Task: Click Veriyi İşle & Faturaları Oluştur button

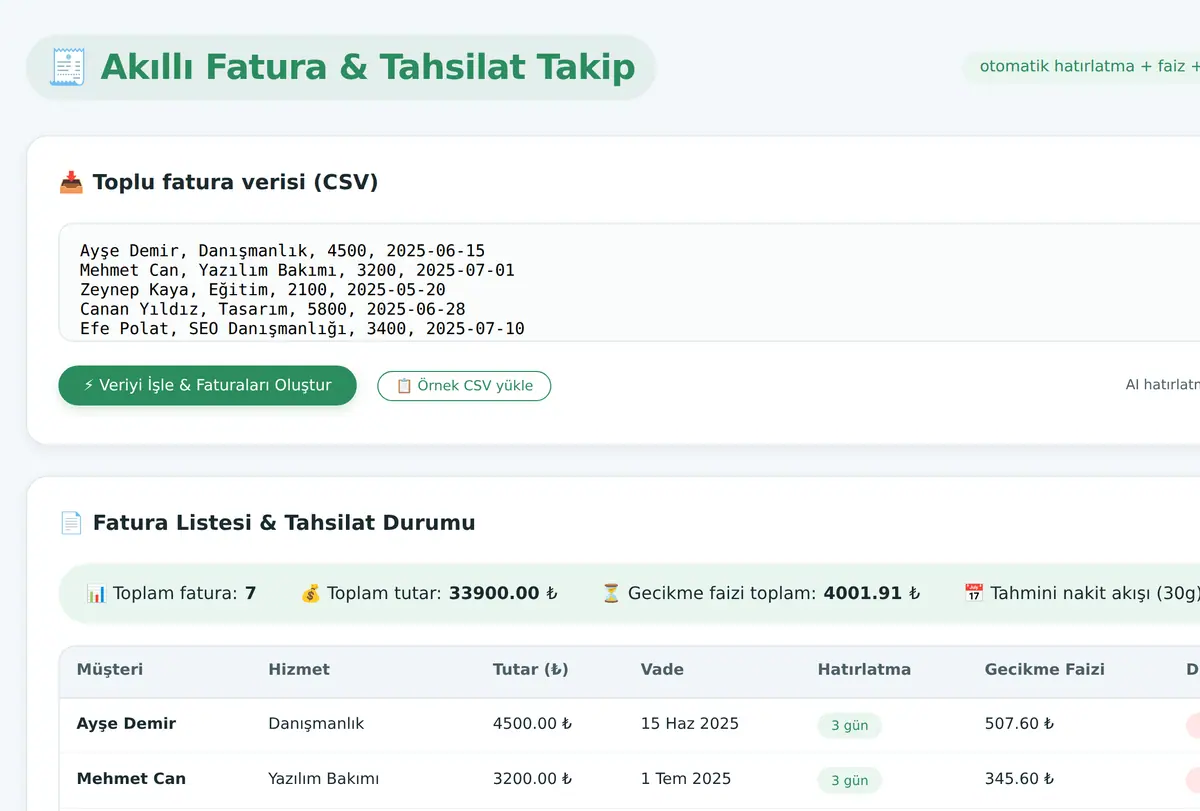Action: [x=208, y=385]
